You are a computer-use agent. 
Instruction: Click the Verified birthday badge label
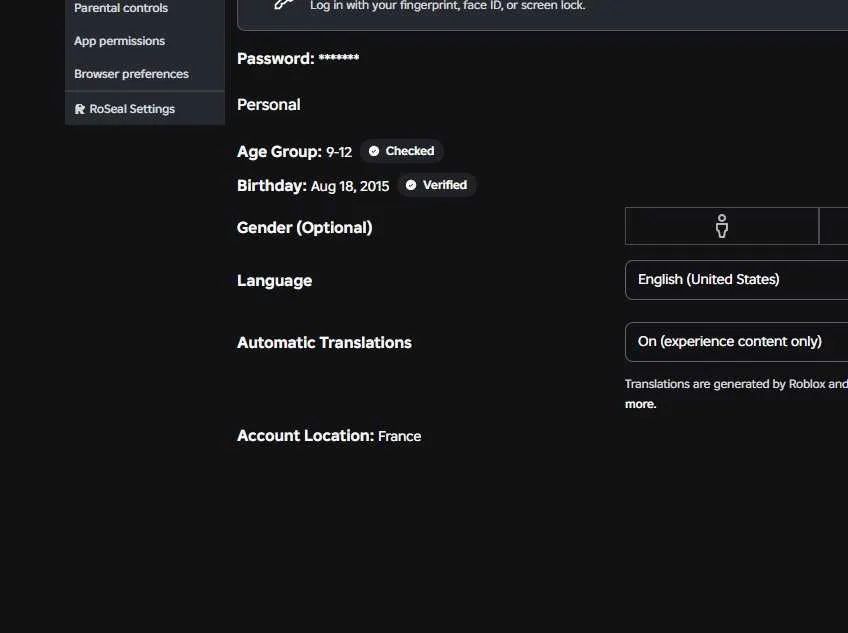pyautogui.click(x=445, y=185)
